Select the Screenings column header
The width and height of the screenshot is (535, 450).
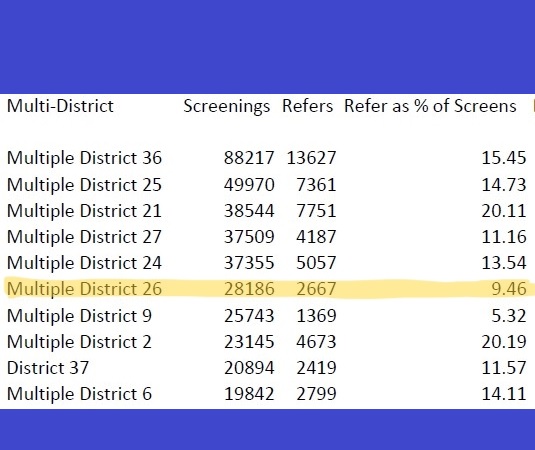[x=227, y=106]
